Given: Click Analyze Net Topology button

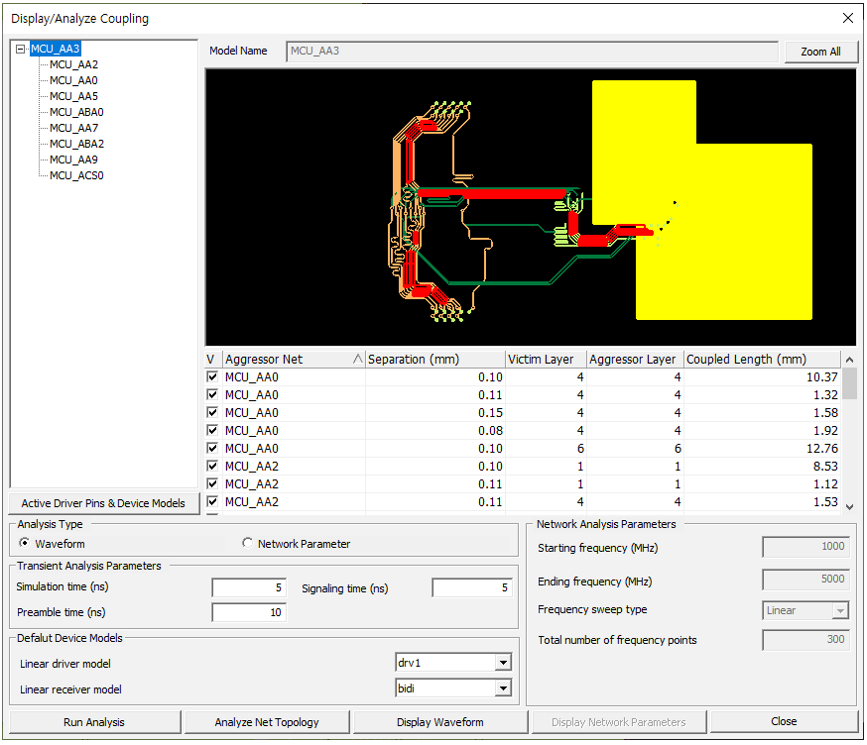Looking at the screenshot, I should [x=267, y=722].
